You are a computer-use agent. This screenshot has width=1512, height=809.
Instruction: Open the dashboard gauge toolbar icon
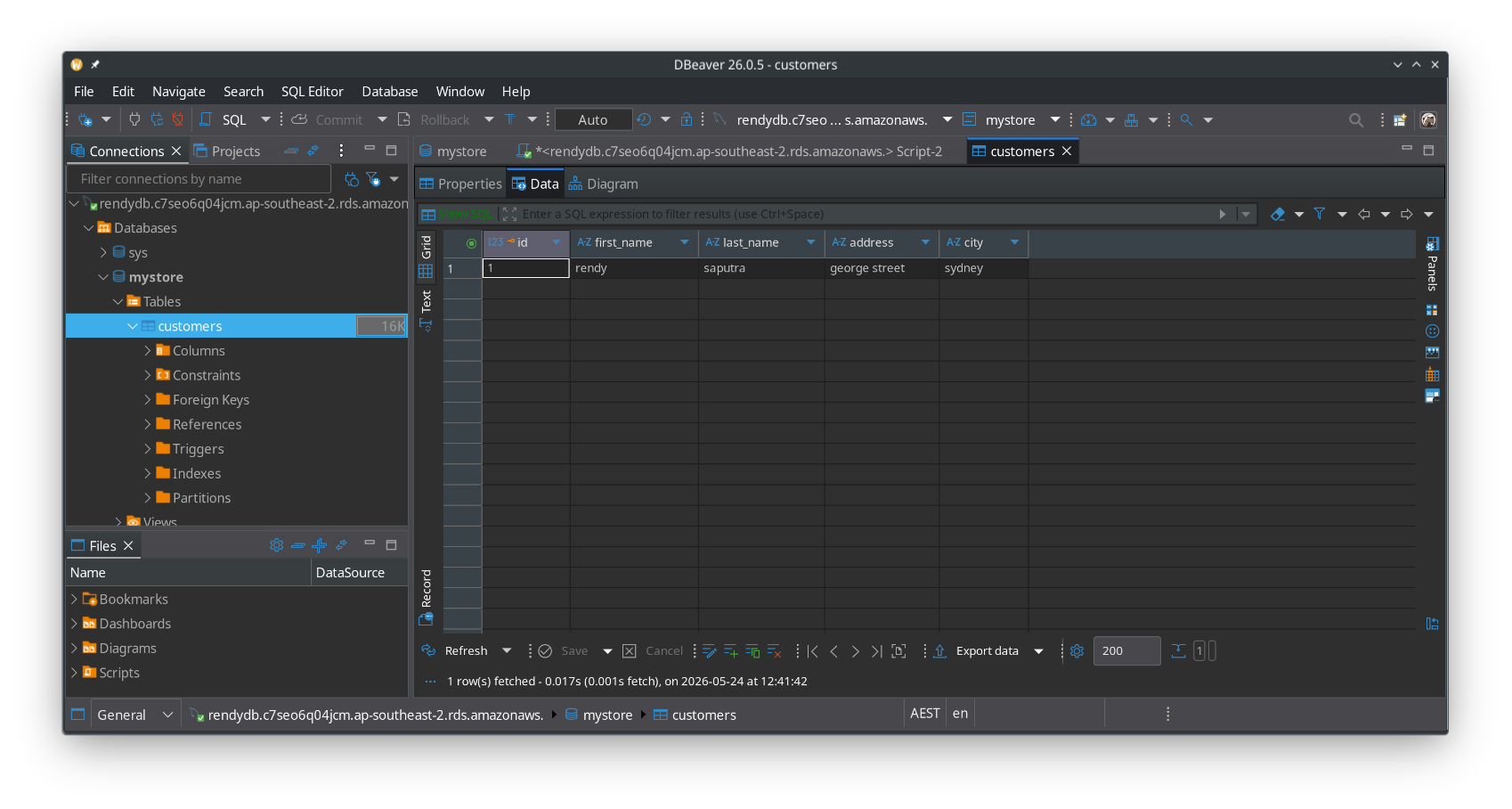tap(1088, 119)
